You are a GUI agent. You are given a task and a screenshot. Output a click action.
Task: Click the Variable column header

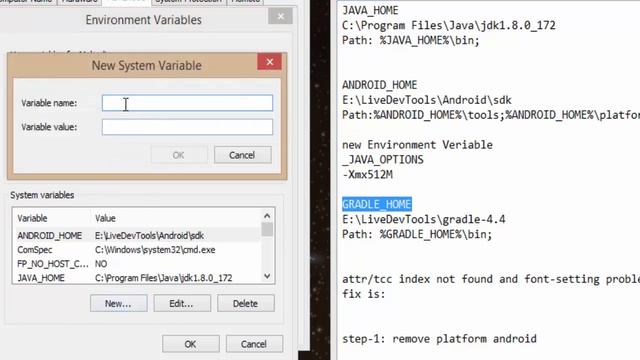[32, 218]
